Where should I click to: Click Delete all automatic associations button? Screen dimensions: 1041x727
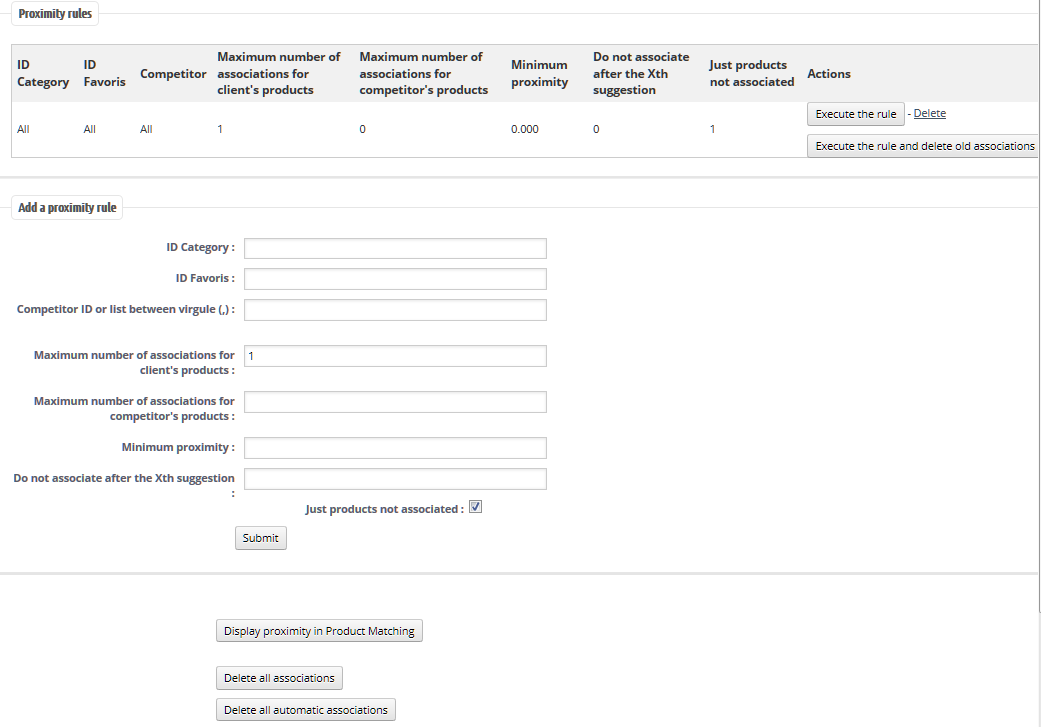tap(305, 710)
